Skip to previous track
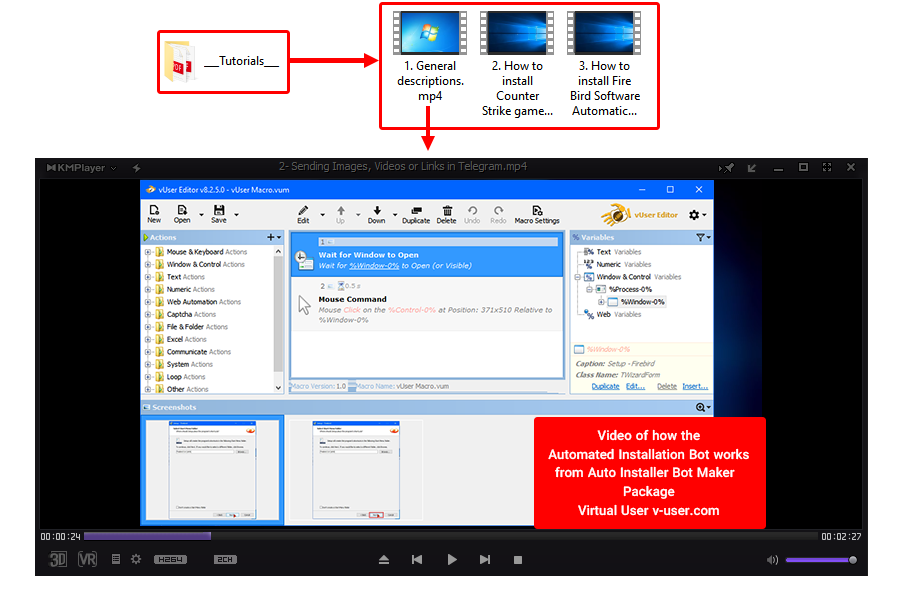This screenshot has height=600, width=900. click(x=417, y=559)
